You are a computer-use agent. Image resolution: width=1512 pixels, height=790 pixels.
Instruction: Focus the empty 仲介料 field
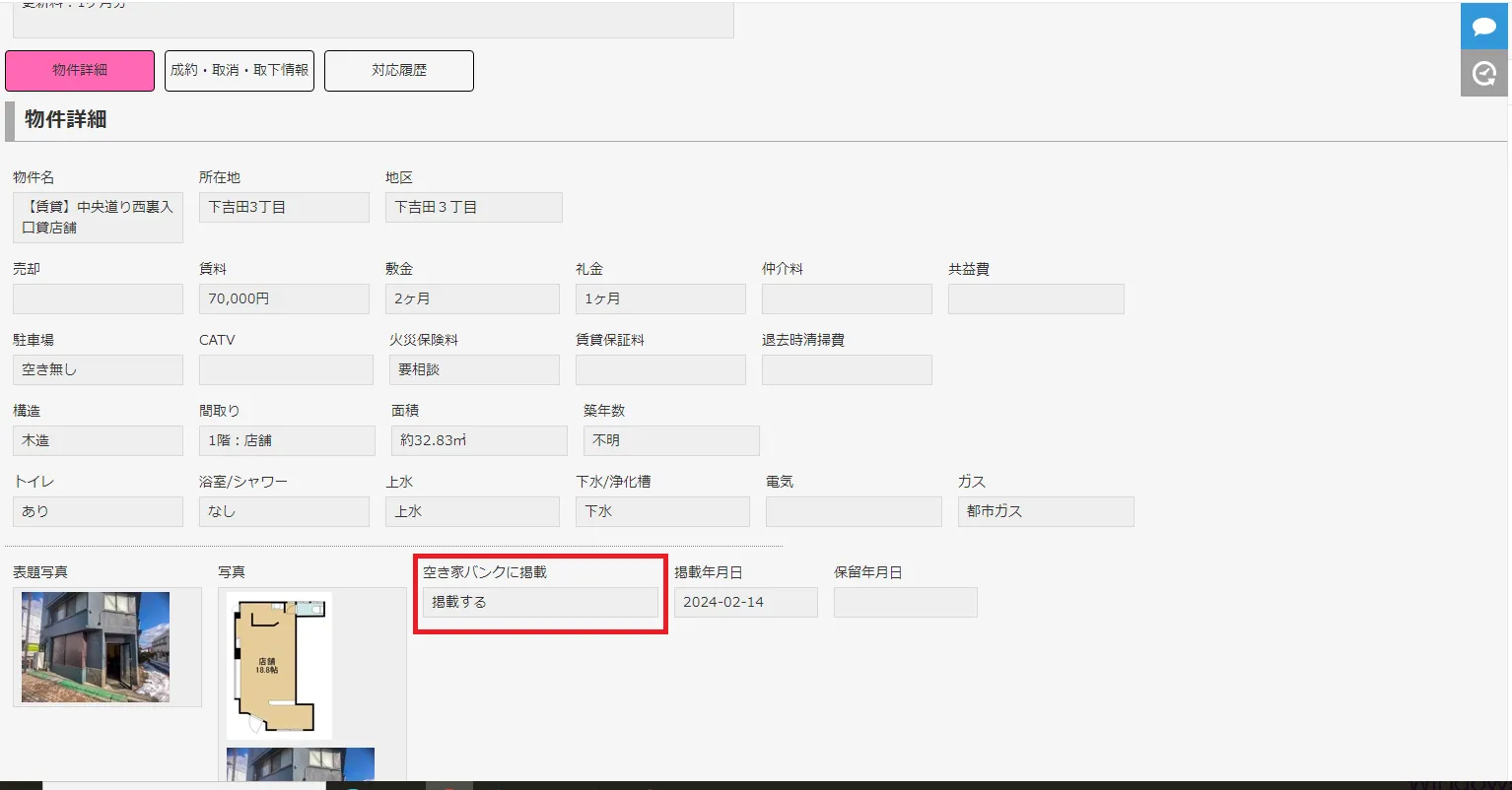click(847, 298)
